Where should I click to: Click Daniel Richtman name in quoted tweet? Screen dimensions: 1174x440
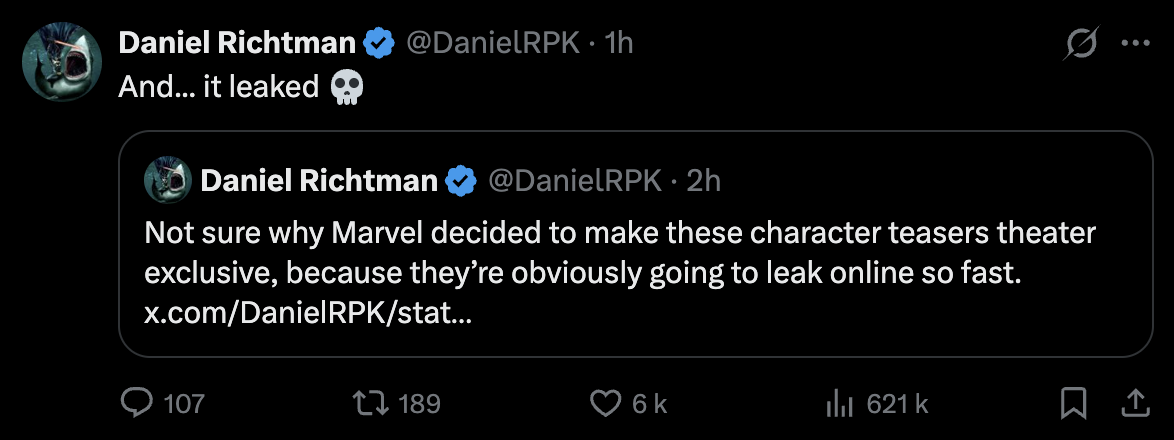tap(319, 180)
